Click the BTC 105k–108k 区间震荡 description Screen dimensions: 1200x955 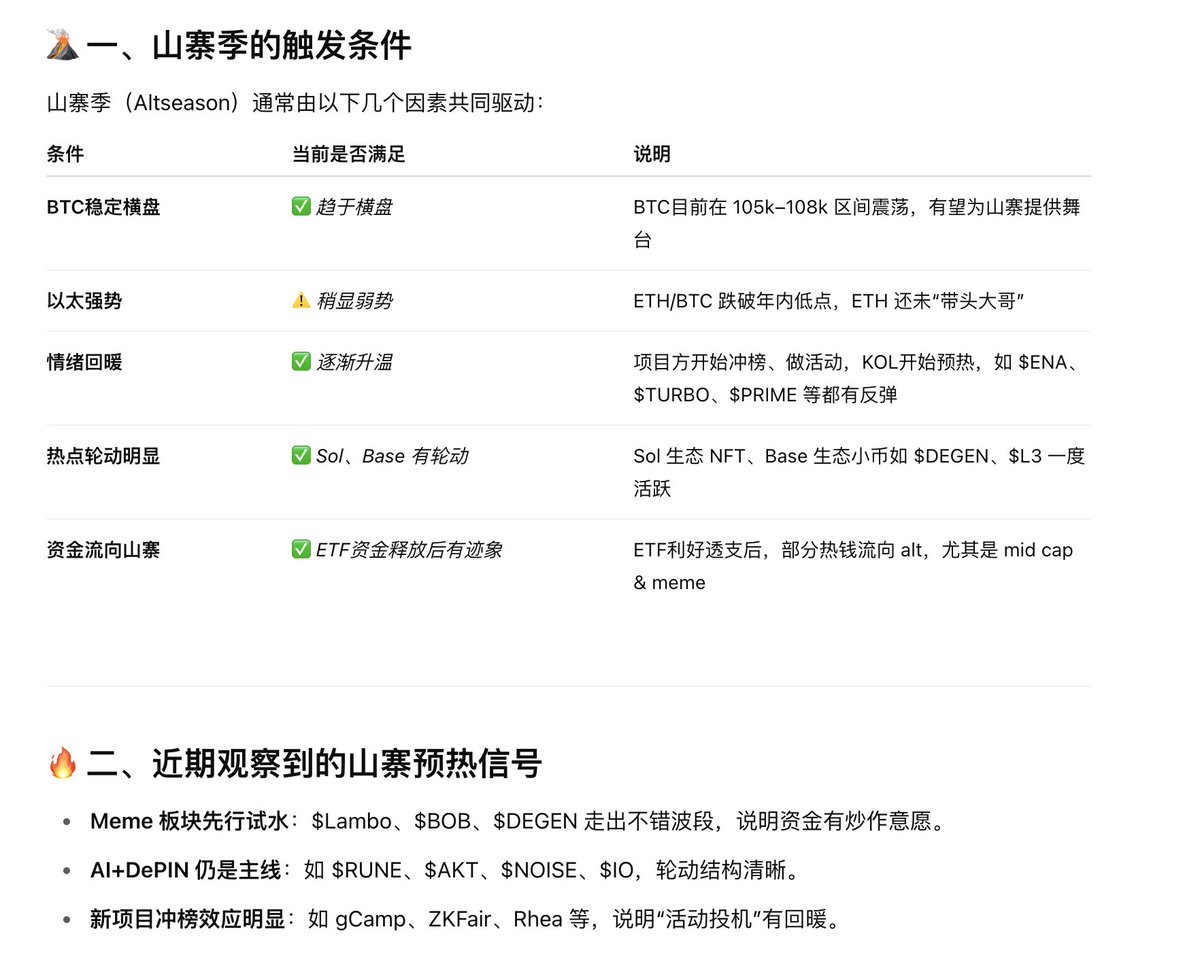(x=857, y=223)
